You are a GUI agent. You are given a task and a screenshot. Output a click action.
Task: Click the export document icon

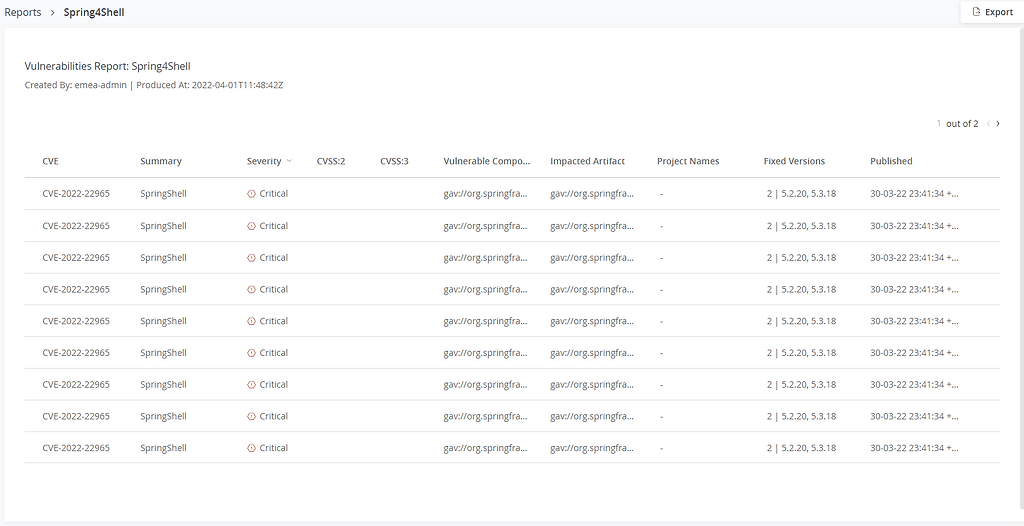click(977, 12)
